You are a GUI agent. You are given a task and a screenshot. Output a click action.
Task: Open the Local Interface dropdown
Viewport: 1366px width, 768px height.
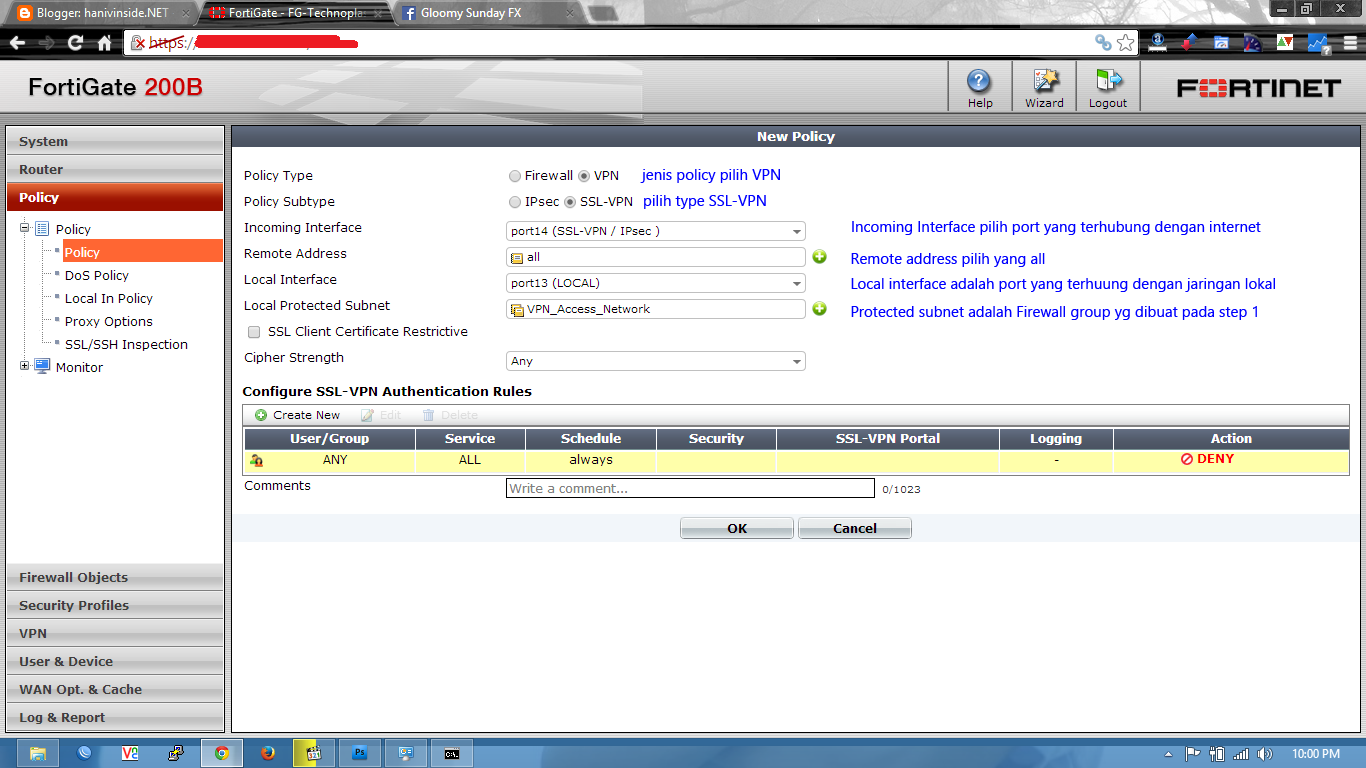(x=655, y=283)
